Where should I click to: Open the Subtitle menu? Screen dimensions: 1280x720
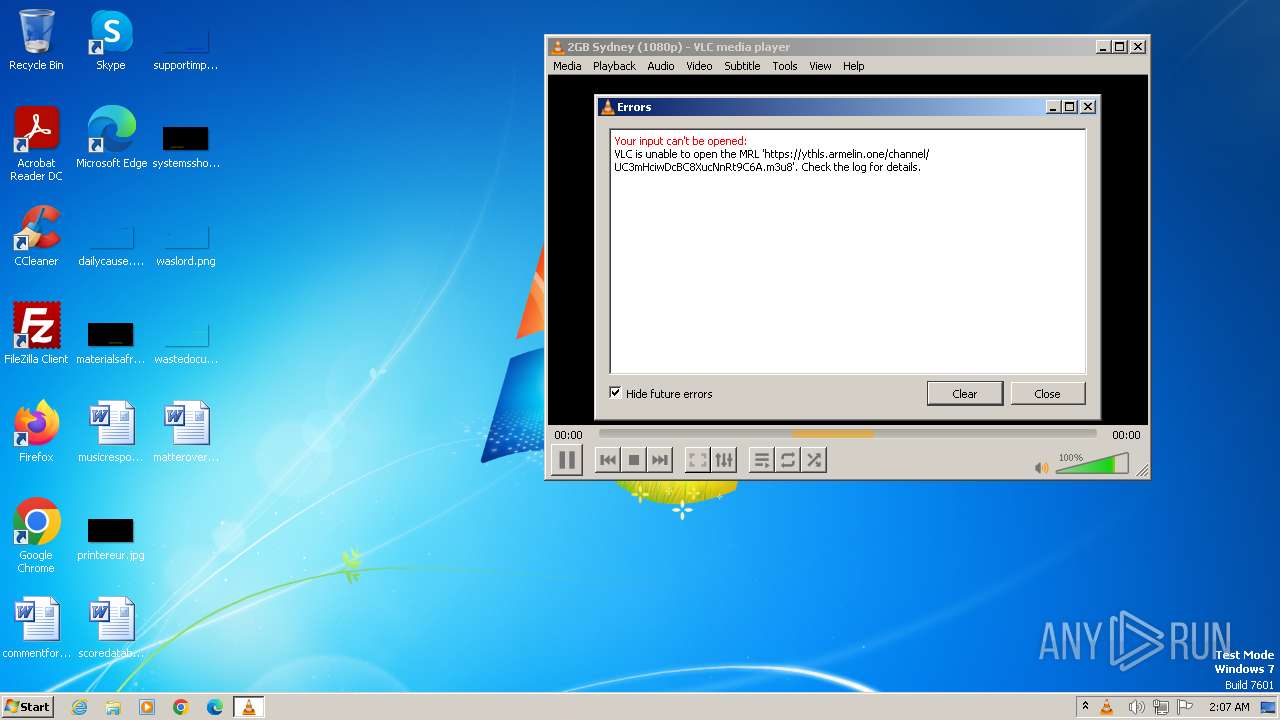click(x=742, y=66)
